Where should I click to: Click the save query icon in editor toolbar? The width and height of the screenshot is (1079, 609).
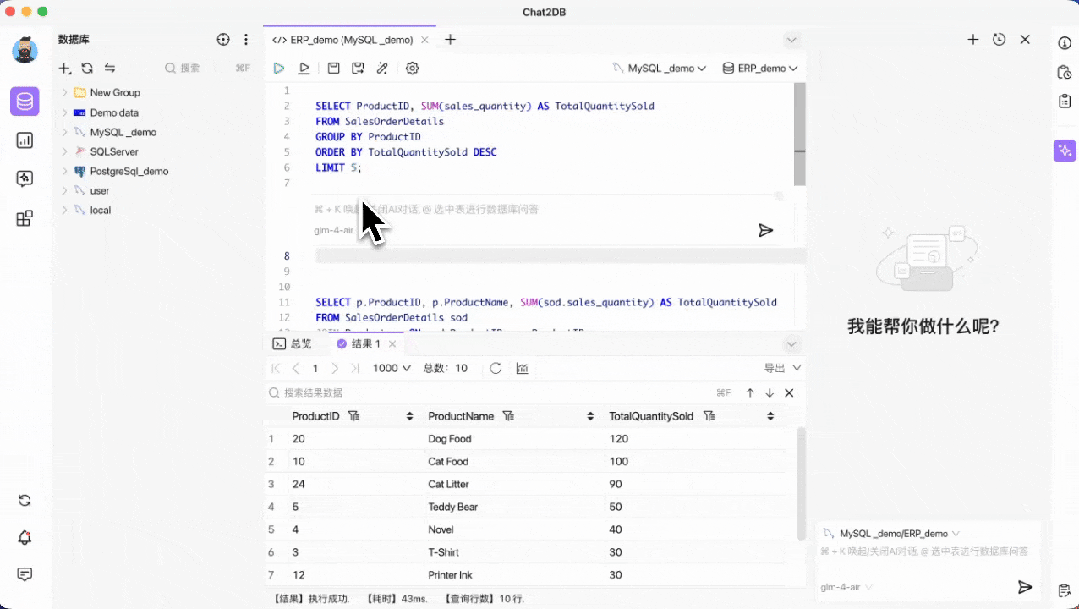pyautogui.click(x=333, y=68)
